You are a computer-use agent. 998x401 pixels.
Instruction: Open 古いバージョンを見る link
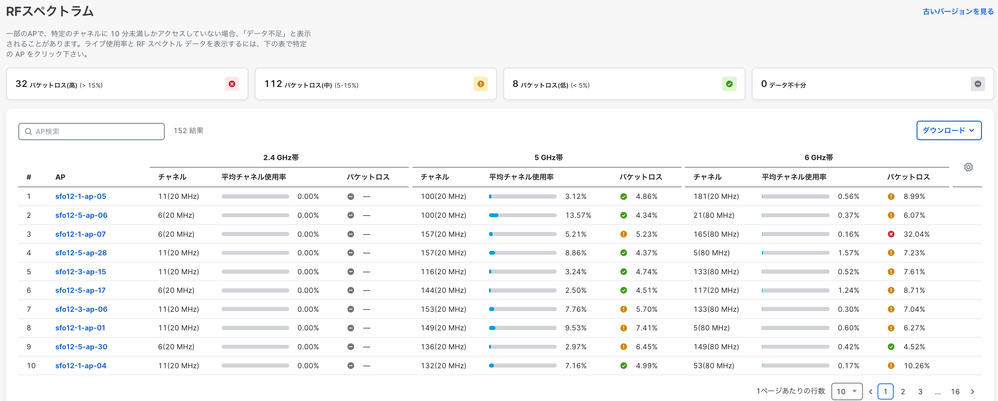coord(957,12)
